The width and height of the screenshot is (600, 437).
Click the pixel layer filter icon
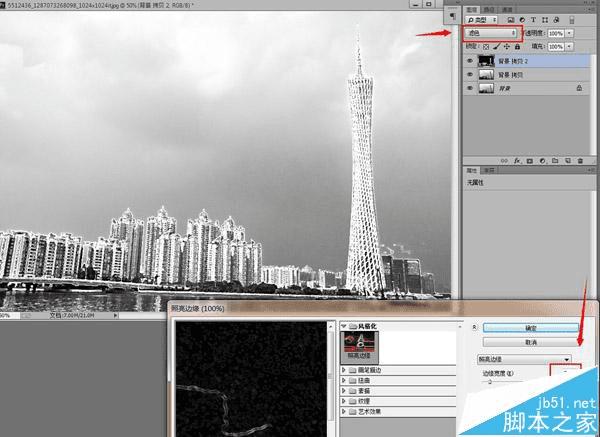(510, 19)
